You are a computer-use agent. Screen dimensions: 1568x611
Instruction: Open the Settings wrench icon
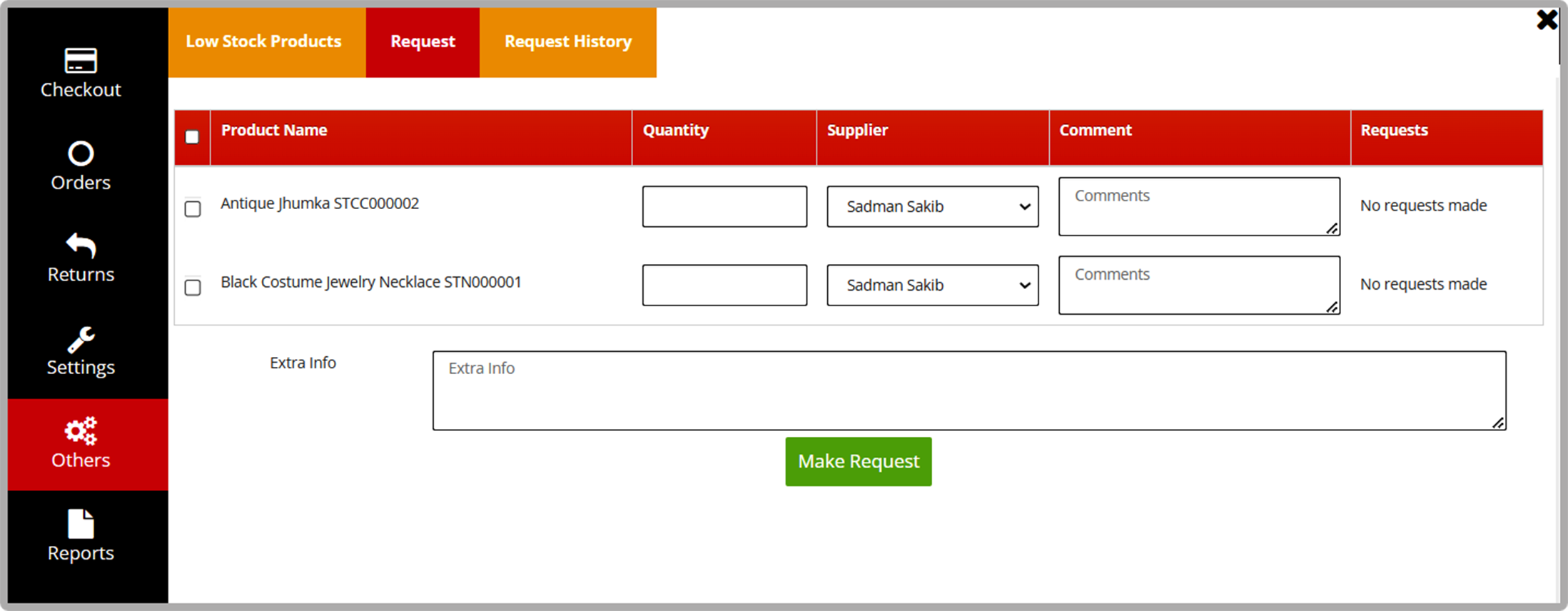click(x=81, y=339)
